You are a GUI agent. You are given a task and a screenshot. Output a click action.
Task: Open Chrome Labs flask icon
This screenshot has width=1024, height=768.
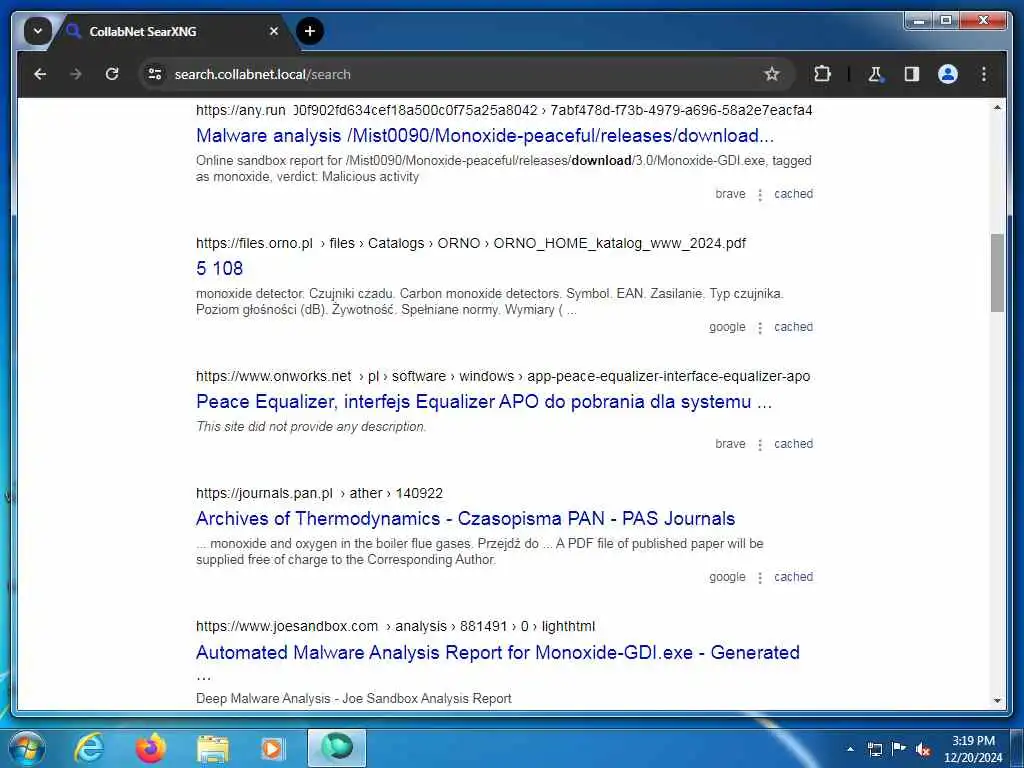click(x=876, y=74)
